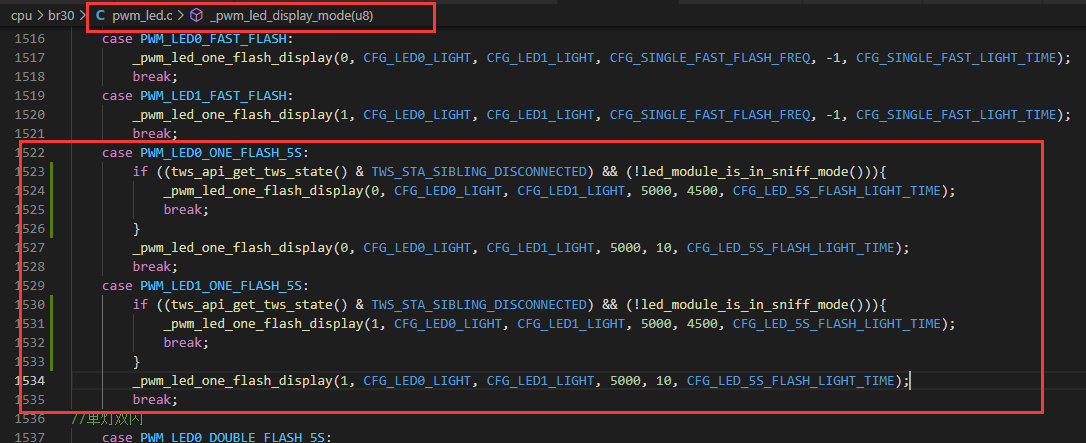Click PWM_LED1_ONE_FLASH_5S case label
Viewport: 1086px width, 443px height.
pyautogui.click(x=220, y=285)
